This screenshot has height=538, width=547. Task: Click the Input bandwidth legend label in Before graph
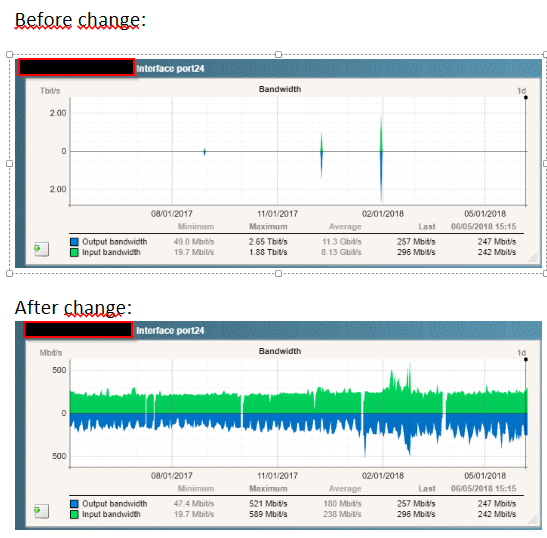click(x=111, y=252)
